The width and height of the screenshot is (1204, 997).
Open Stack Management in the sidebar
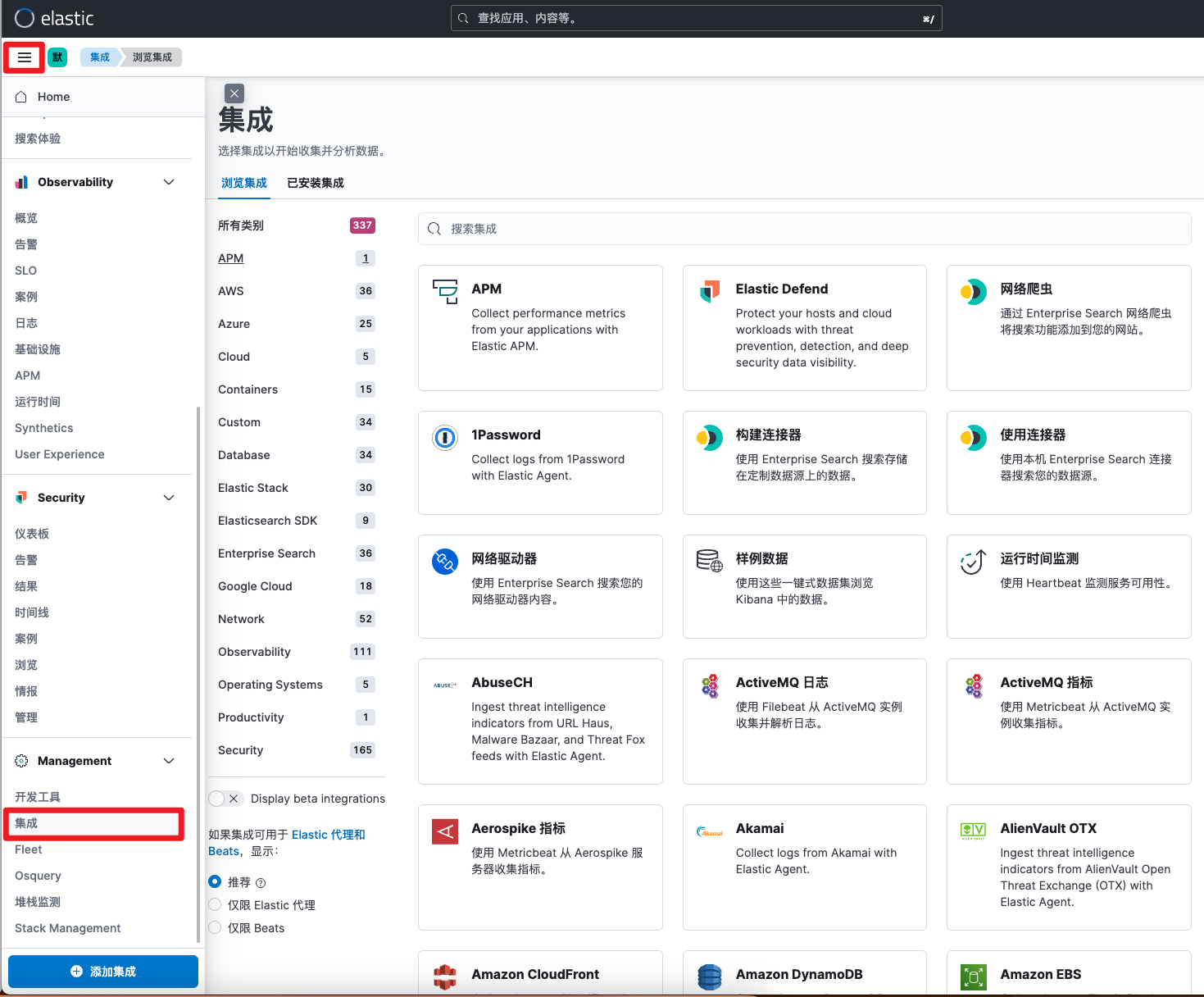click(x=68, y=928)
